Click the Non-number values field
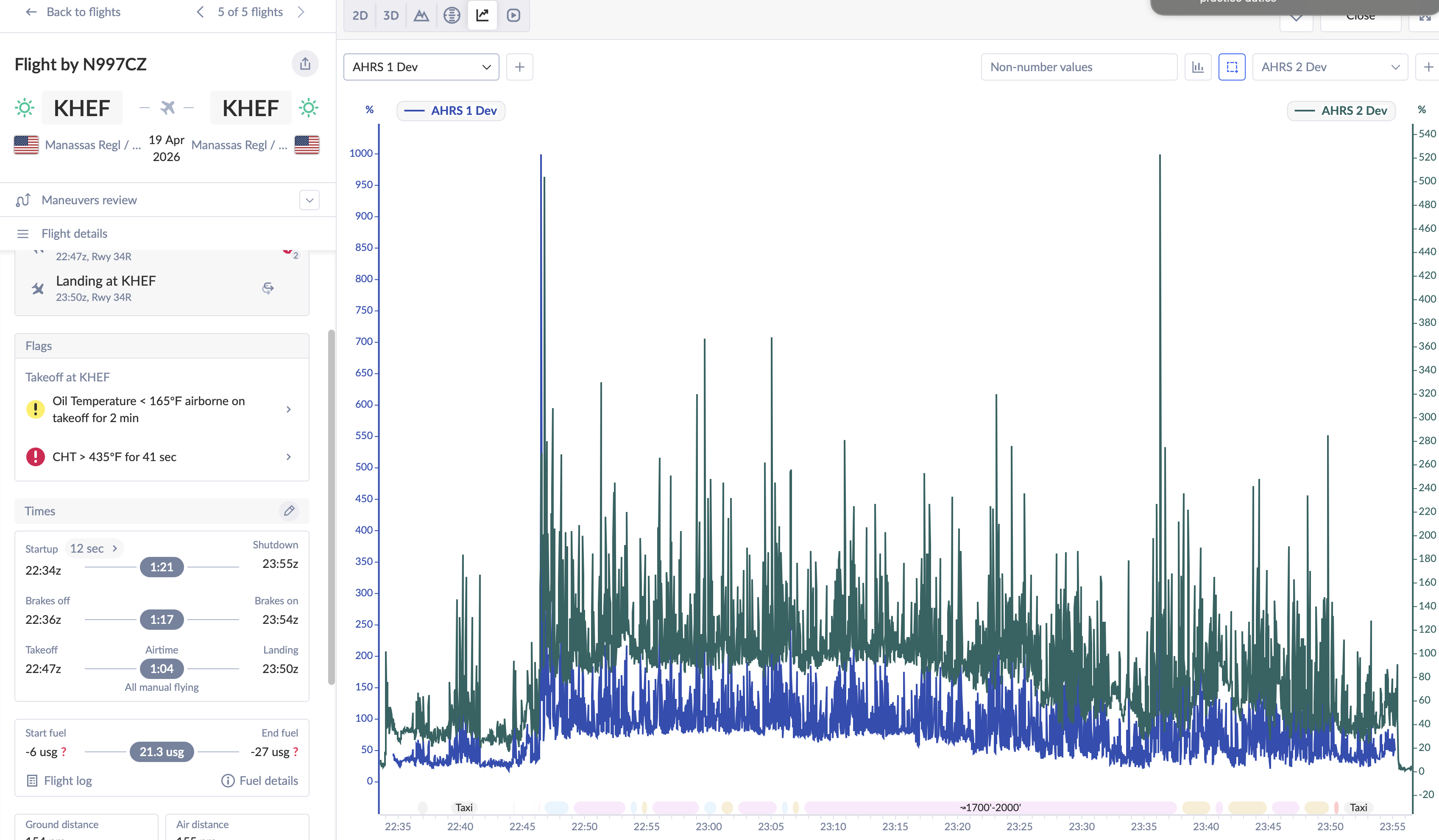The height and width of the screenshot is (840, 1439). pyautogui.click(x=1079, y=67)
